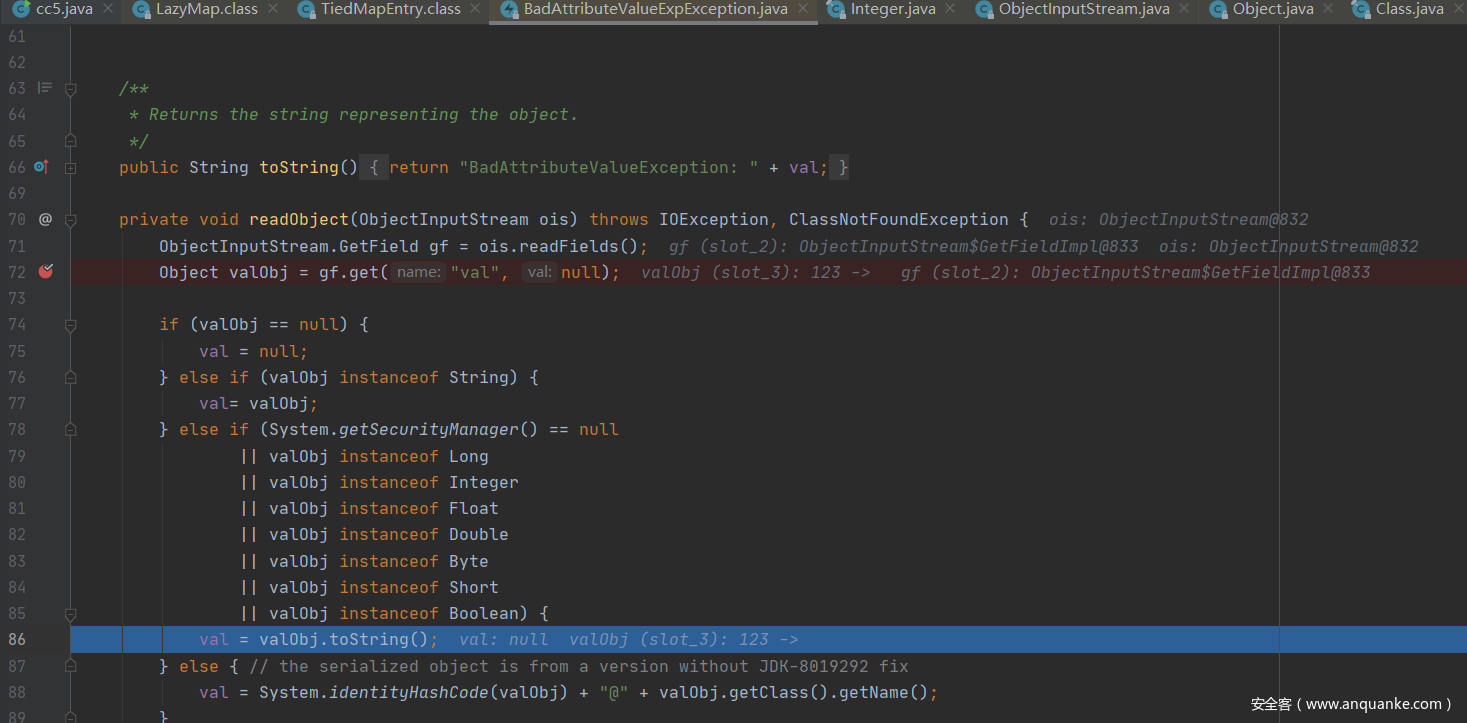Set a breakpoint on line 86 gutter
The height and width of the screenshot is (723, 1467).
click(x=45, y=639)
